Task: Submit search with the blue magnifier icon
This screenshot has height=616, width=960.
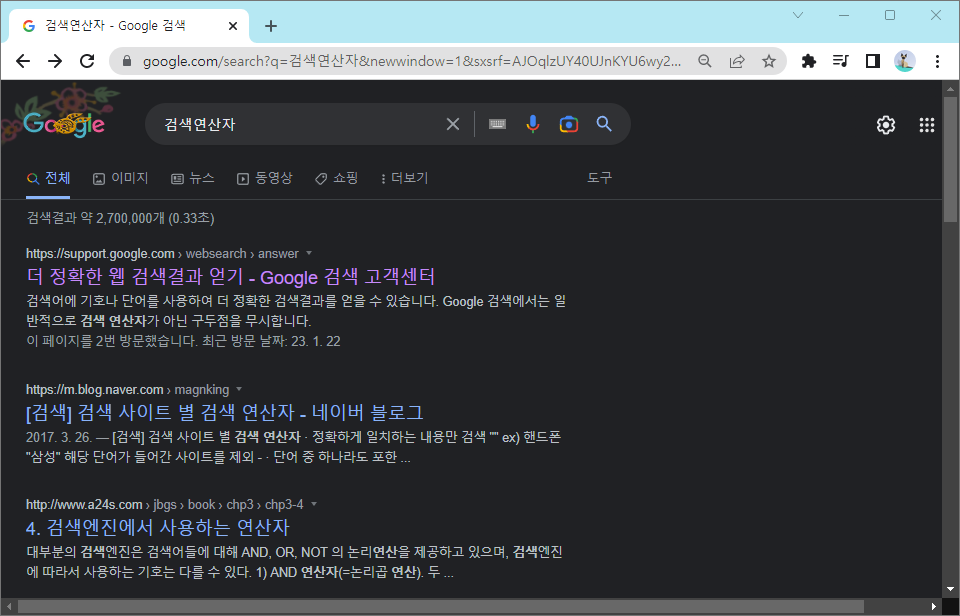Action: coord(604,124)
